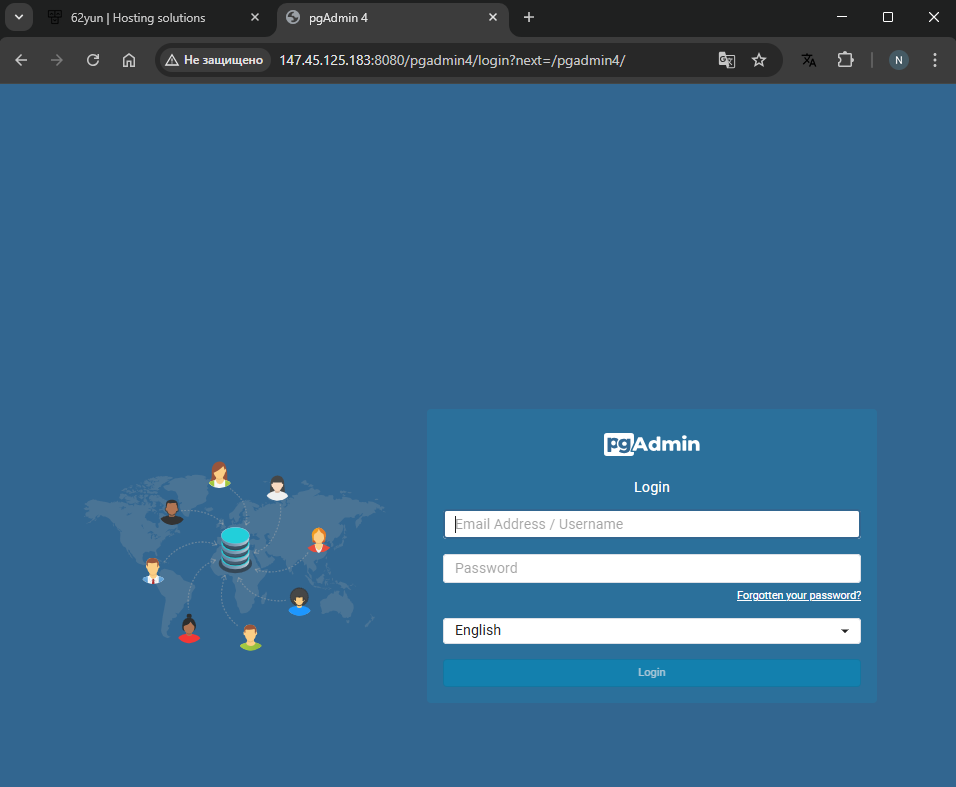Open the profile avatar marked N
The width and height of the screenshot is (956, 787).
pyautogui.click(x=898, y=60)
